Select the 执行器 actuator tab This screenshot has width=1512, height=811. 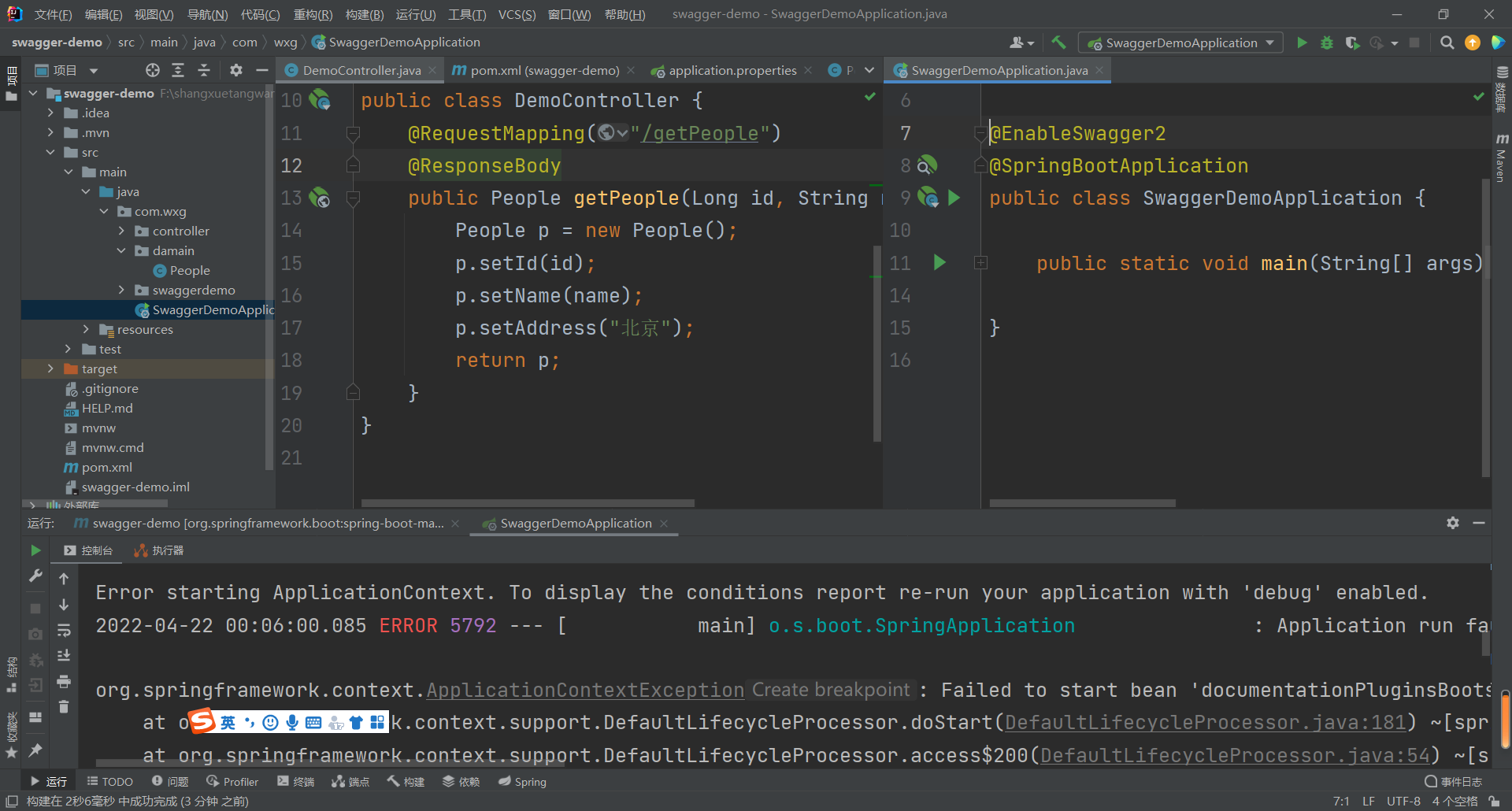click(x=159, y=550)
